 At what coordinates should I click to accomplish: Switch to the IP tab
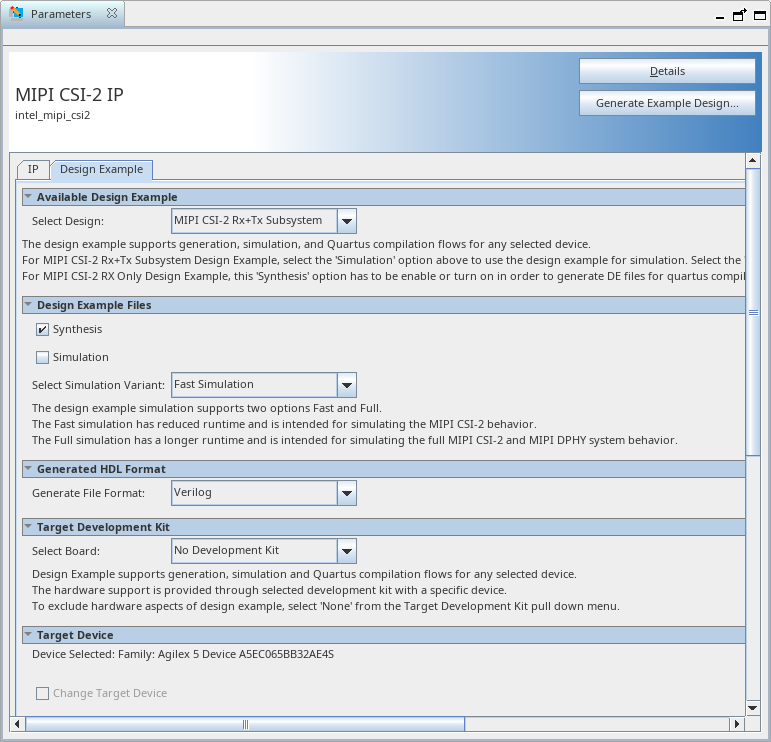click(x=33, y=170)
